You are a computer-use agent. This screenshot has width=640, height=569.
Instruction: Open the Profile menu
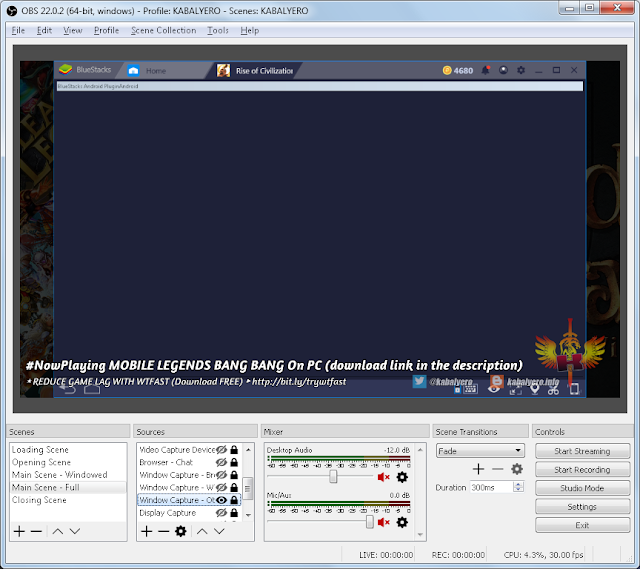[107, 30]
